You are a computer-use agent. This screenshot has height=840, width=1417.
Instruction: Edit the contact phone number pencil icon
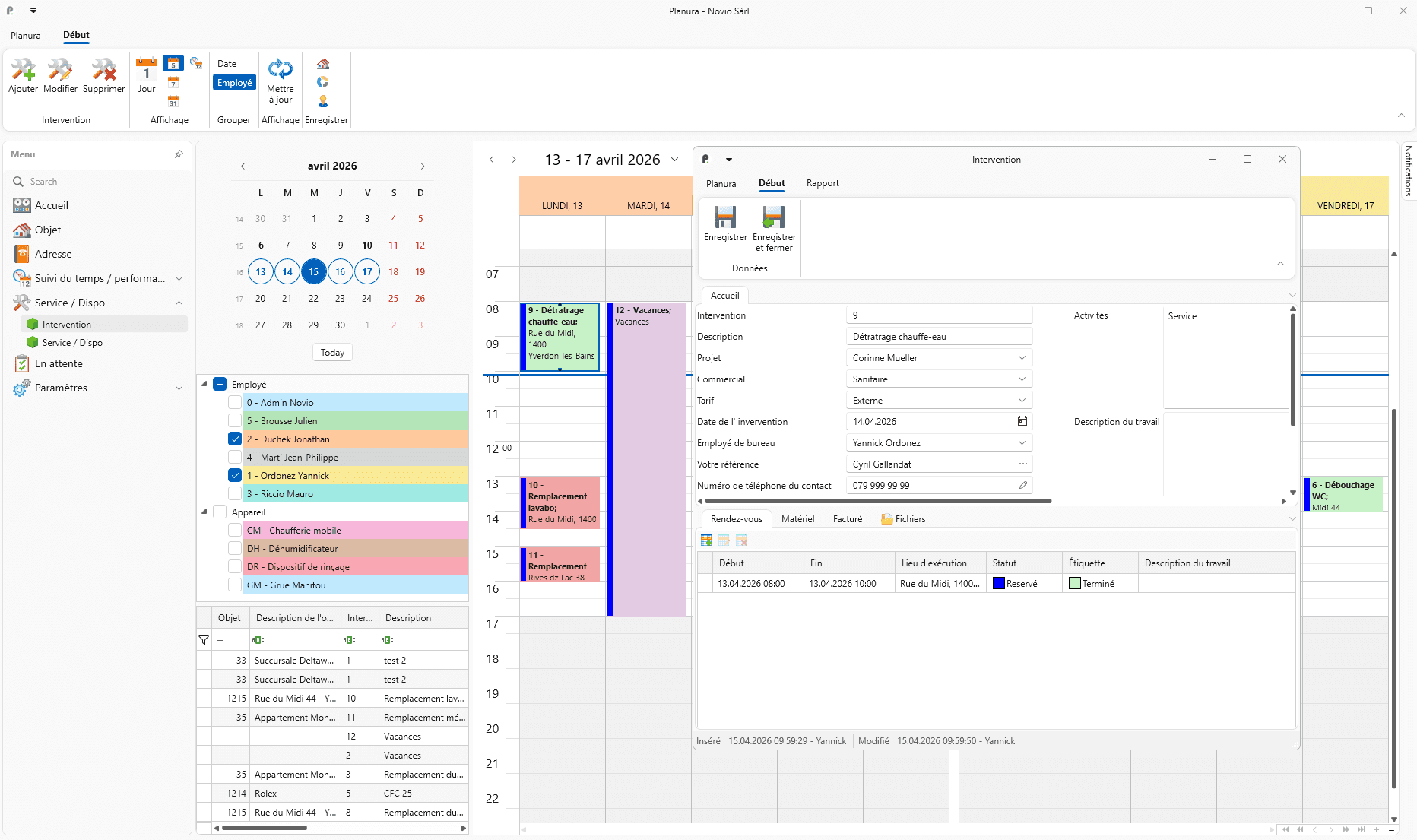pos(1023,485)
